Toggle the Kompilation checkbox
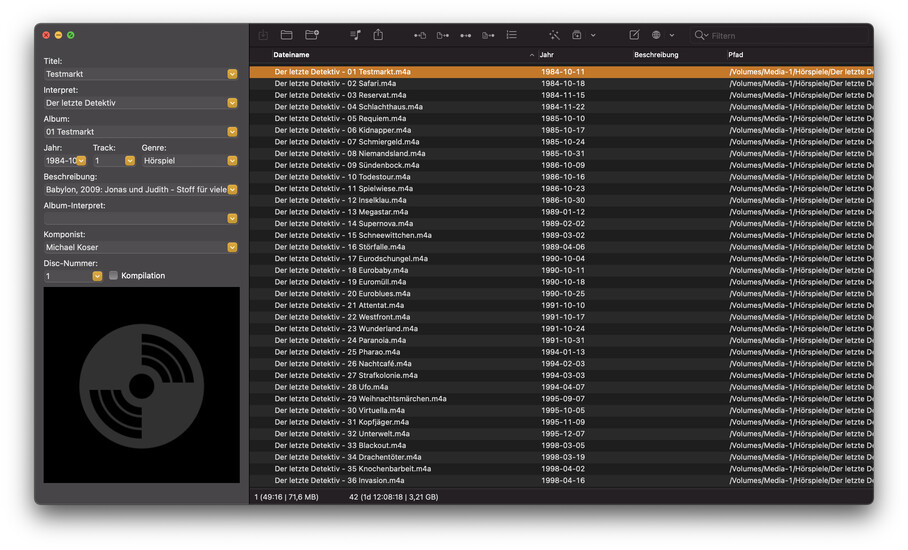Screen dimensions: 908x550 click(114, 276)
